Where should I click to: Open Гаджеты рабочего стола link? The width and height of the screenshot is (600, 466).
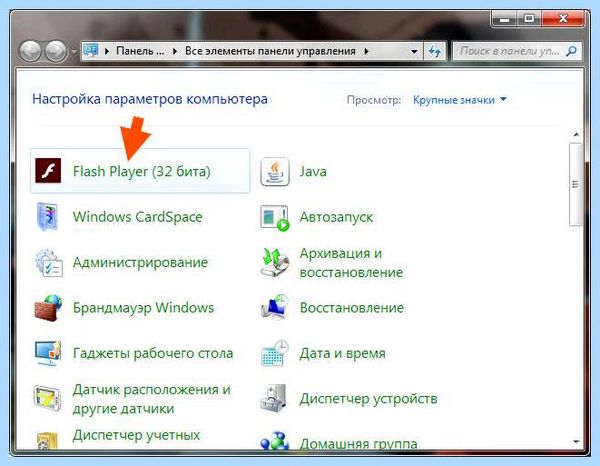coord(153,353)
